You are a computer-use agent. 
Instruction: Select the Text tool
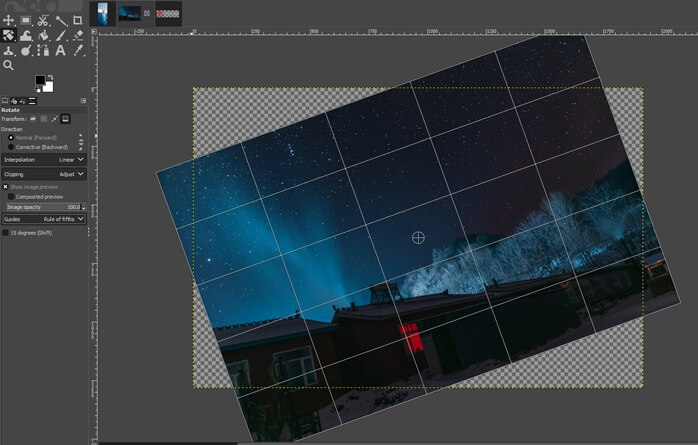point(61,51)
